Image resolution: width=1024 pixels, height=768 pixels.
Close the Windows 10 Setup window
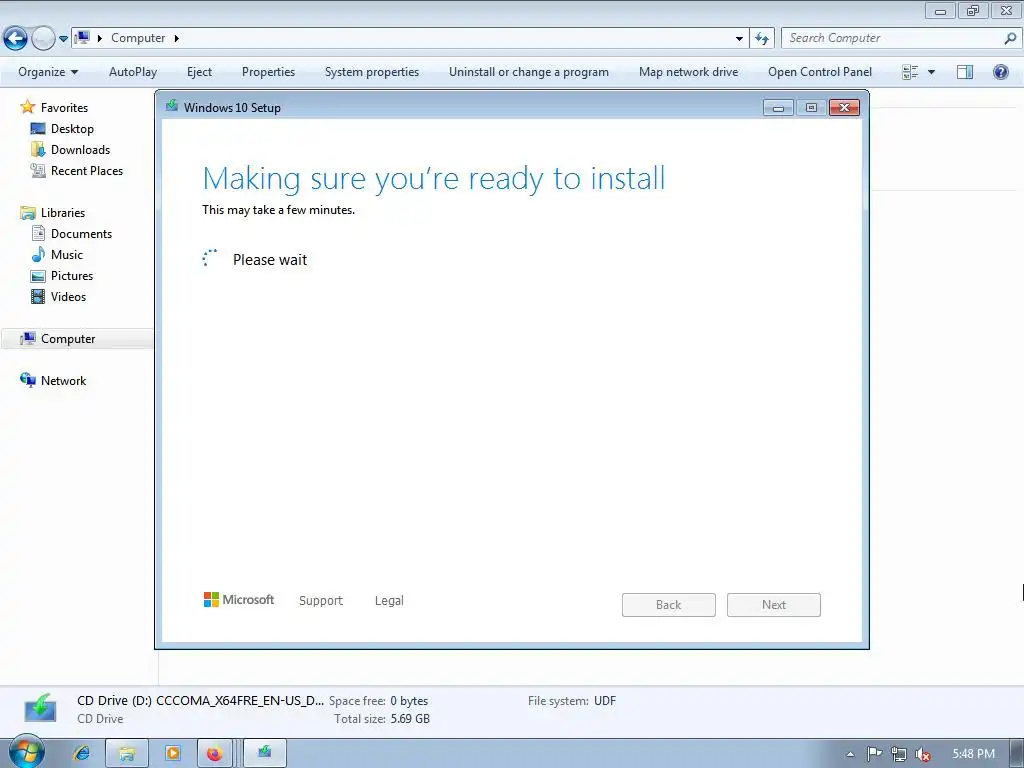tap(844, 108)
